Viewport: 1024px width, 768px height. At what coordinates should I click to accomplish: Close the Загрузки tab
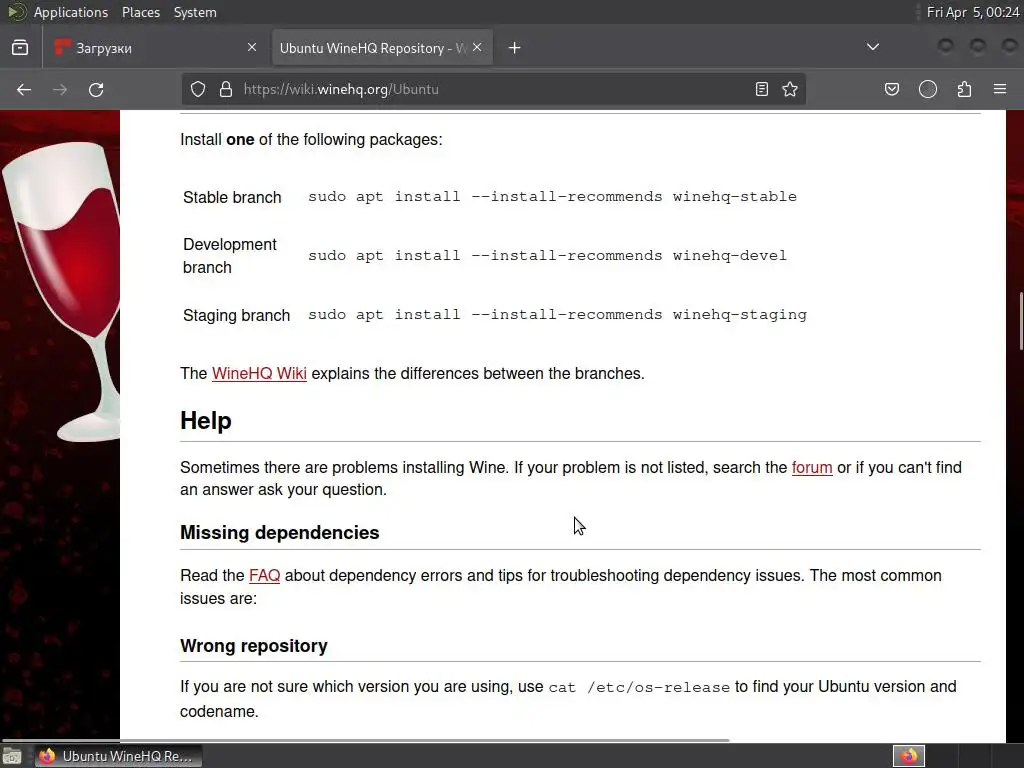(252, 47)
